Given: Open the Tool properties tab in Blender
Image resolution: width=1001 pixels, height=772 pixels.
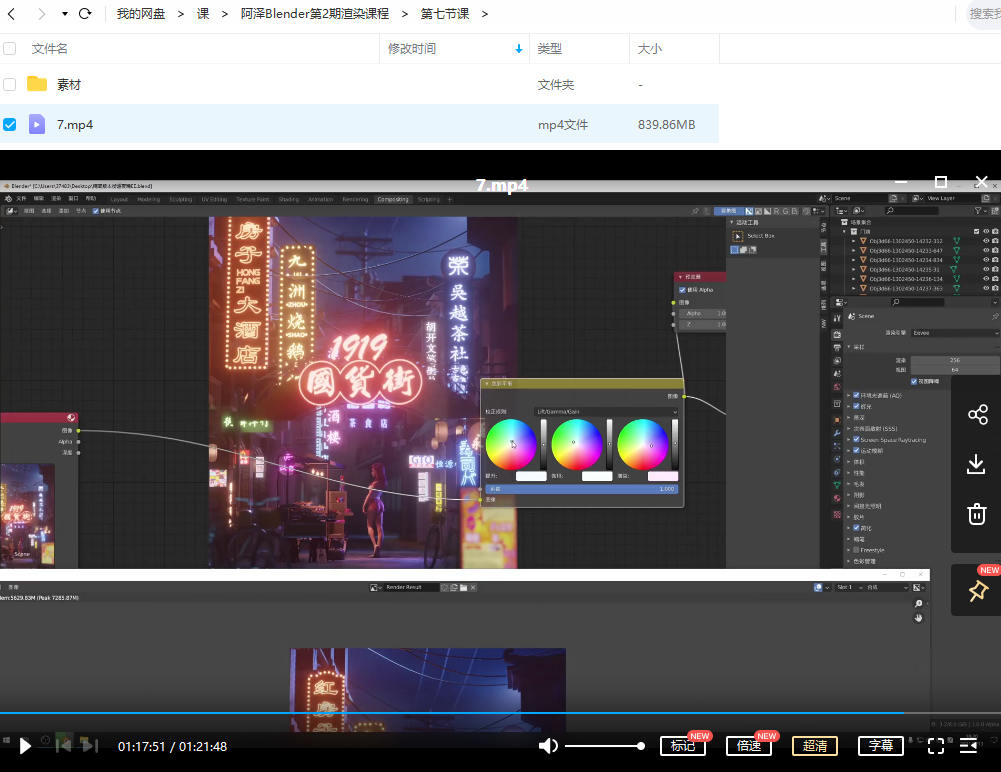Looking at the screenshot, I should click(x=837, y=317).
